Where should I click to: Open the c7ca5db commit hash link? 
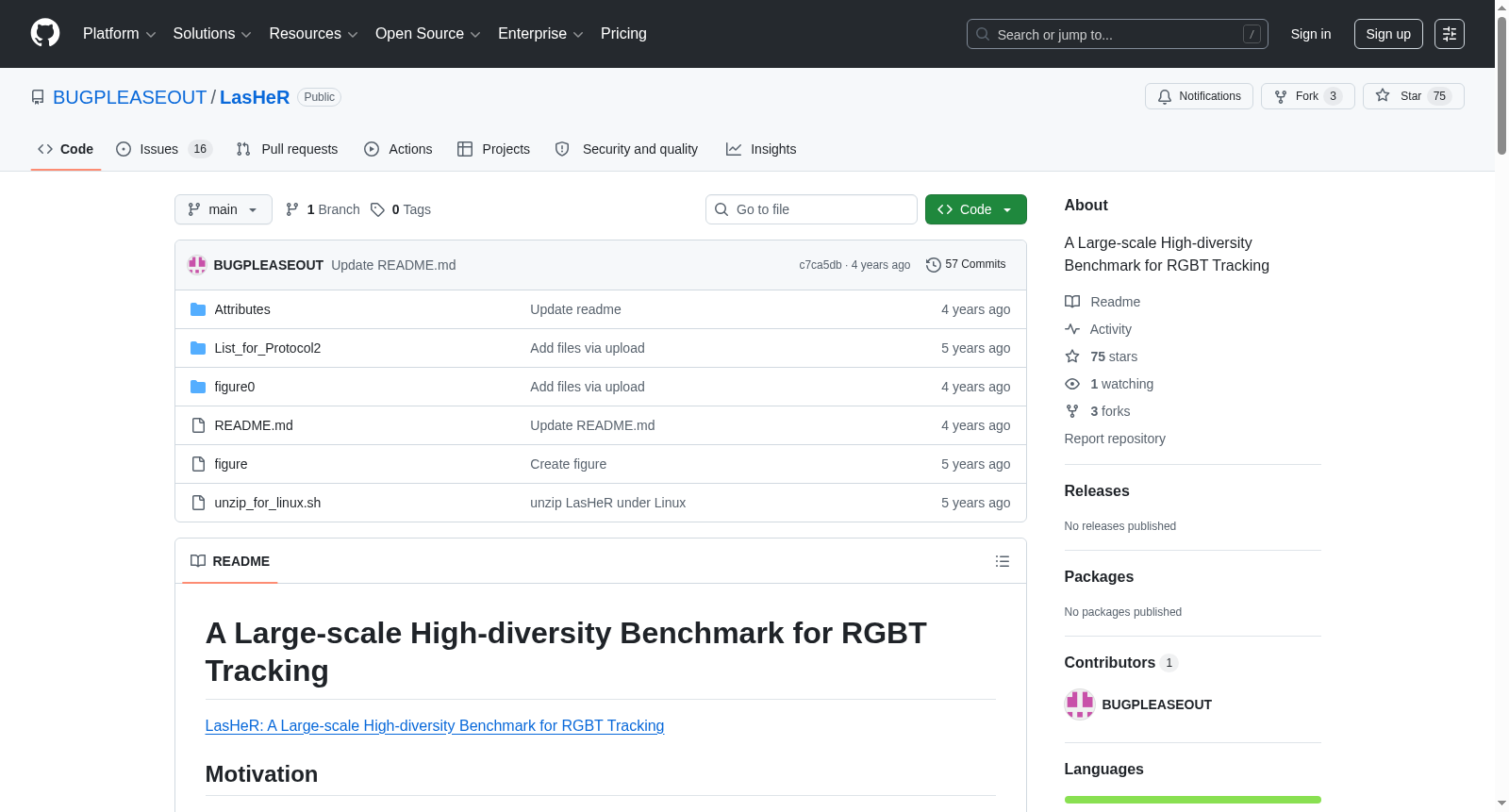point(821,265)
